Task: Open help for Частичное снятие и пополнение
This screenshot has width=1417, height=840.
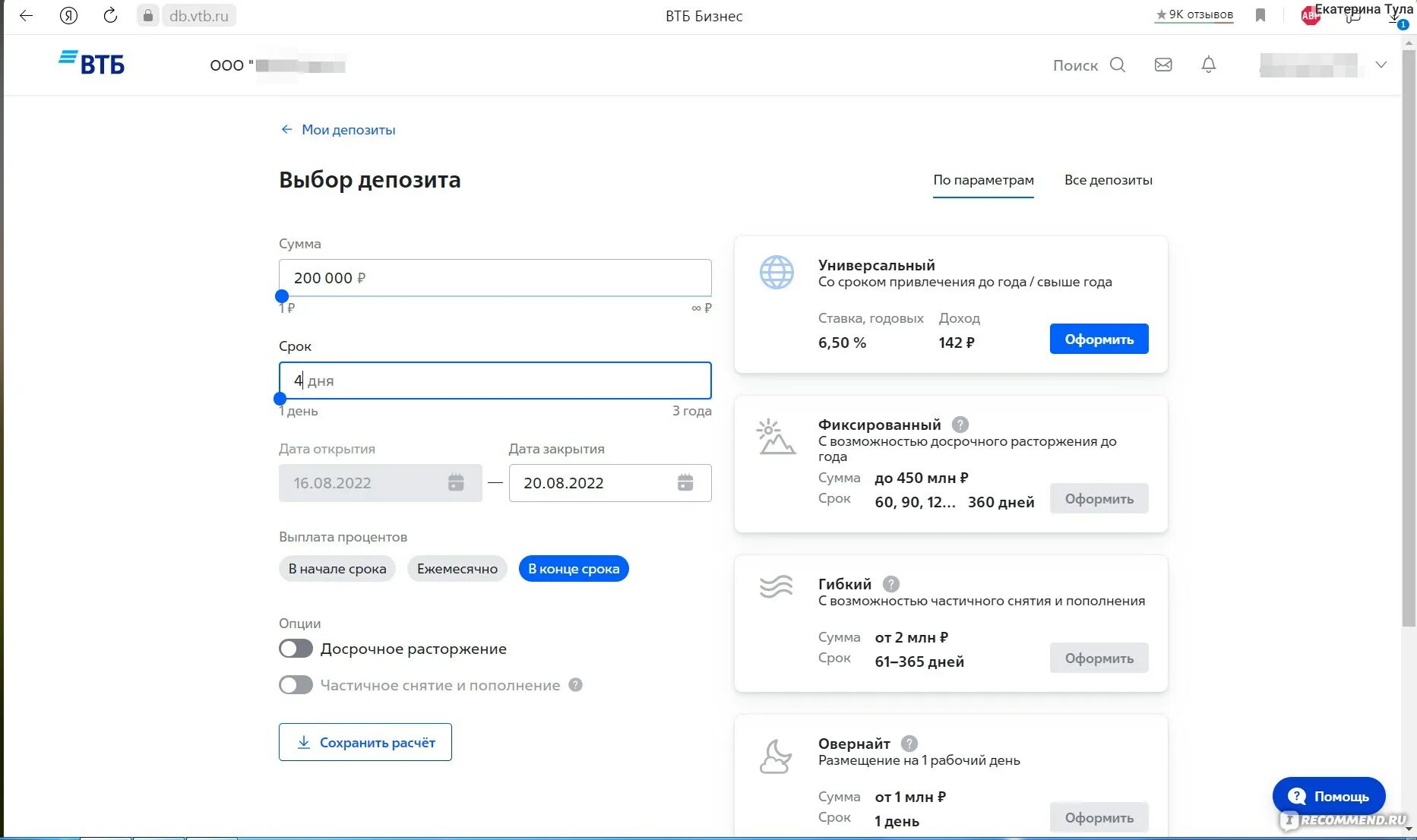Action: click(576, 685)
